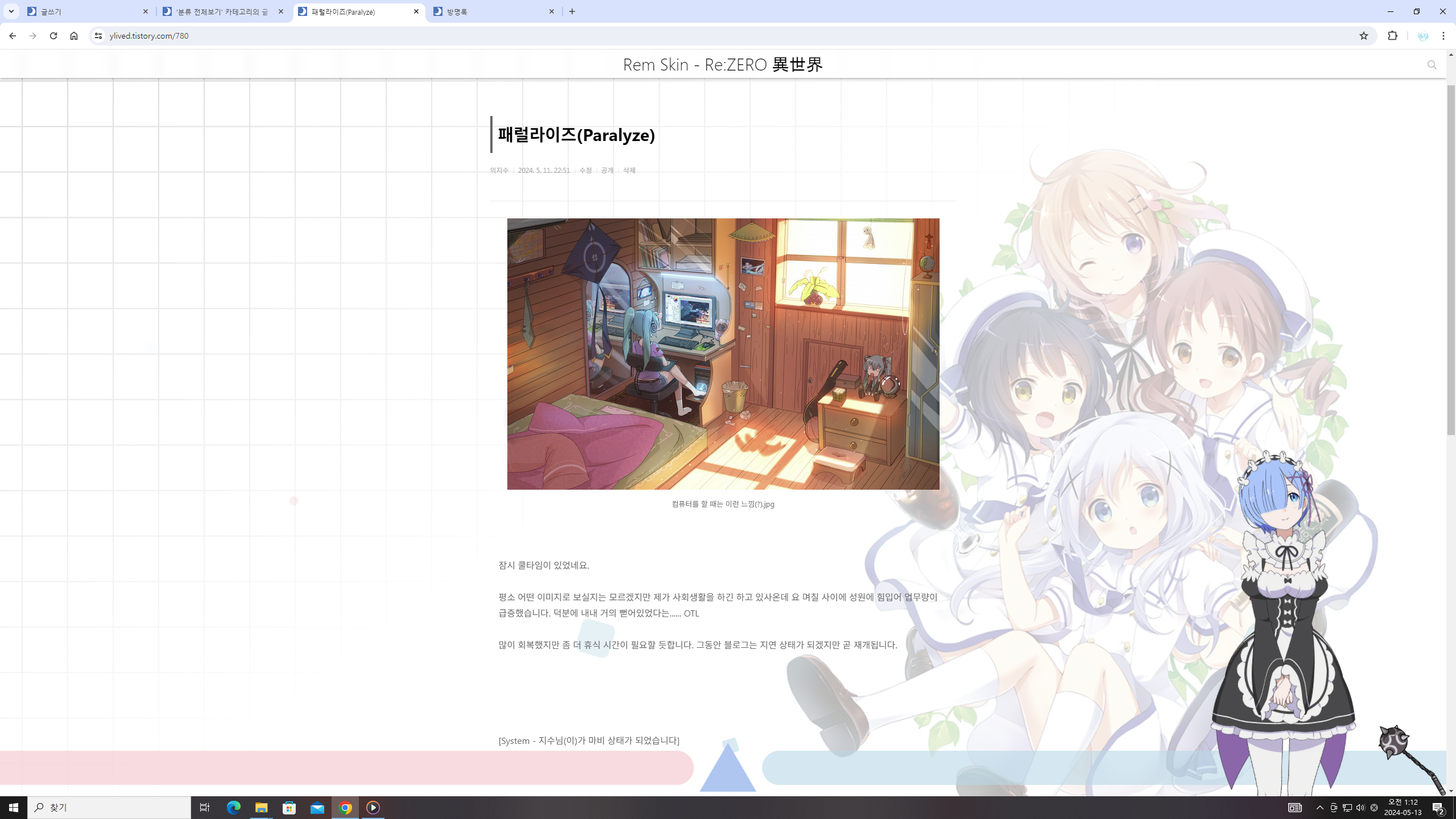Click the blog search magnifier icon
The image size is (1456, 819).
(x=1432, y=65)
